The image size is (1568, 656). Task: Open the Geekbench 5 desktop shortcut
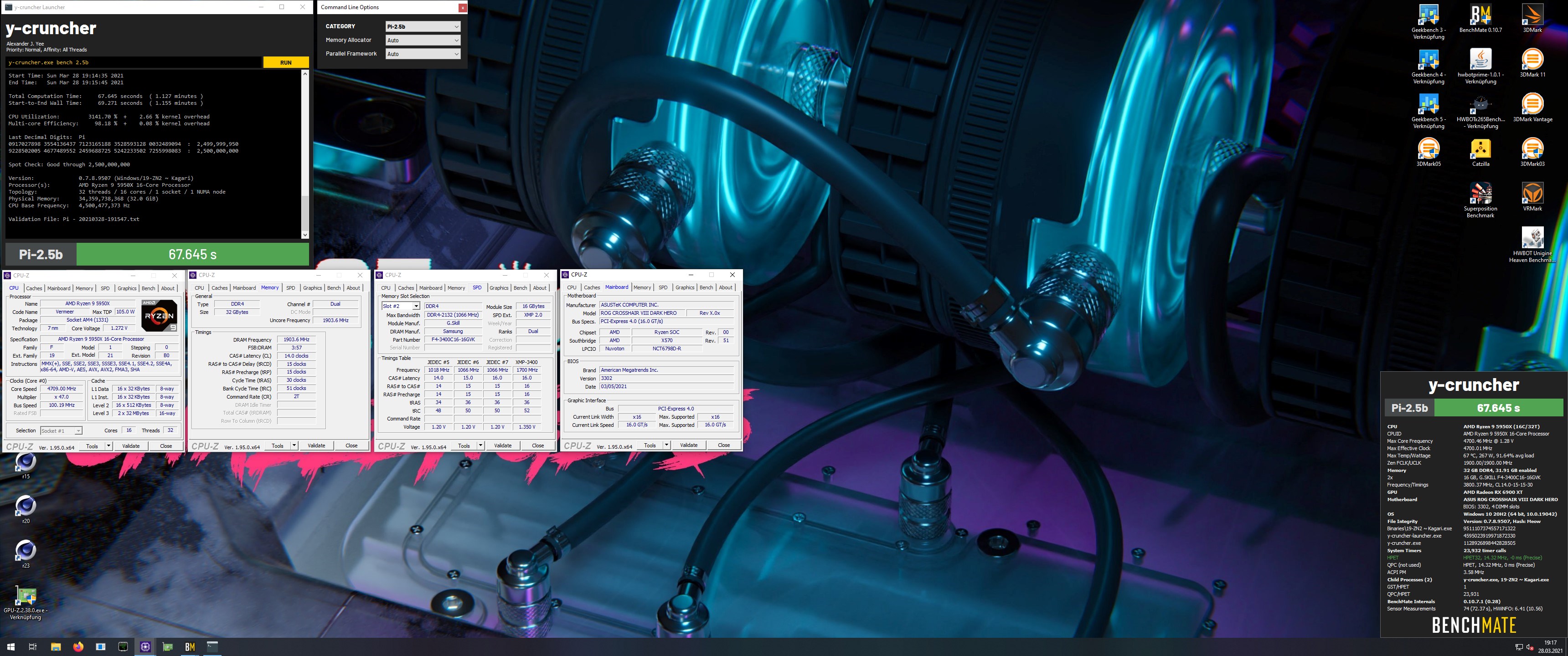(x=1428, y=111)
